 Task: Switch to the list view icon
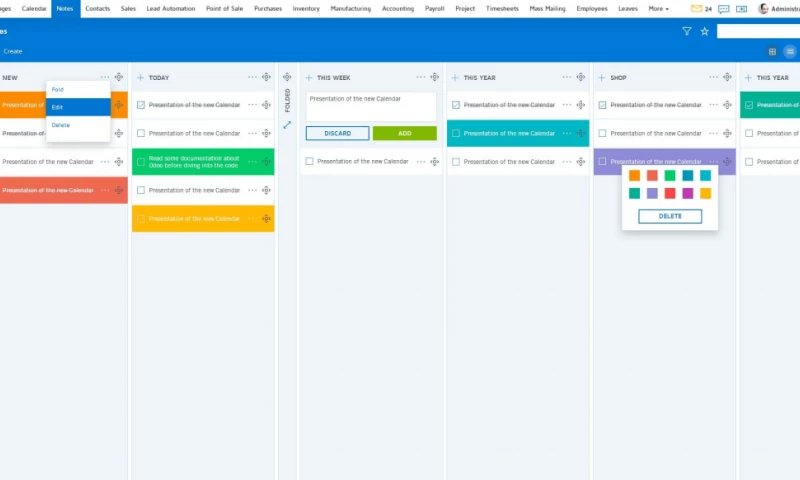[790, 51]
